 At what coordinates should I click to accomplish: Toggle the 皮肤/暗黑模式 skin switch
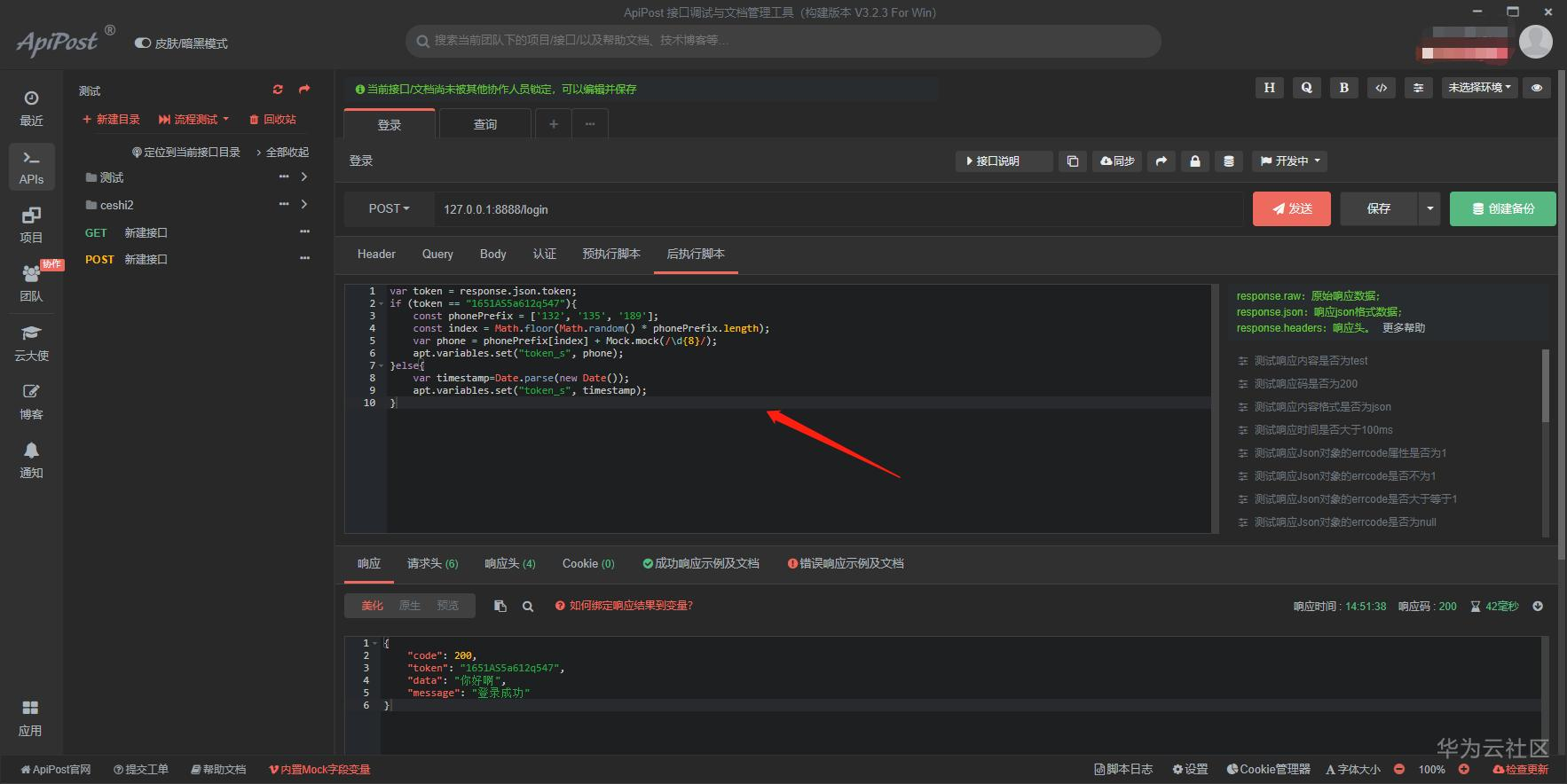click(142, 43)
